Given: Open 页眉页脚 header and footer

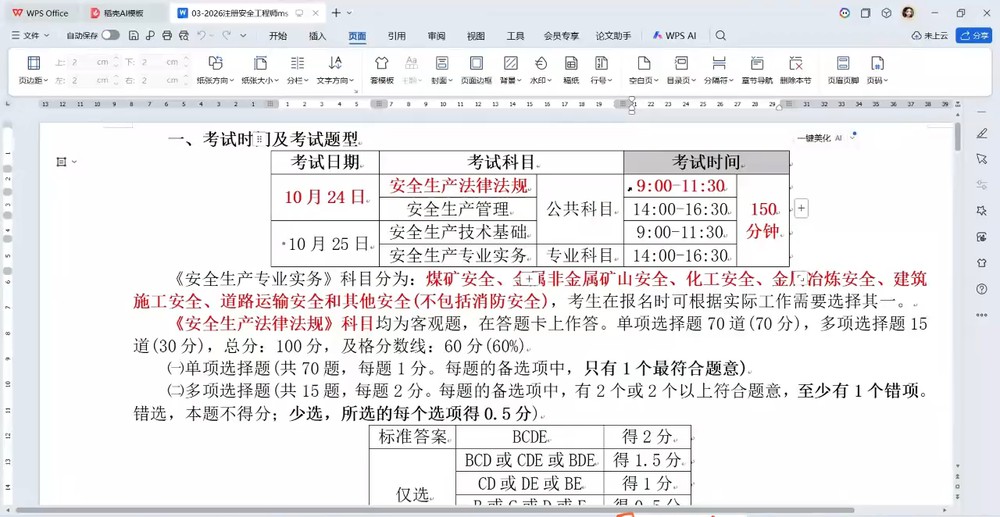Looking at the screenshot, I should pos(843,69).
